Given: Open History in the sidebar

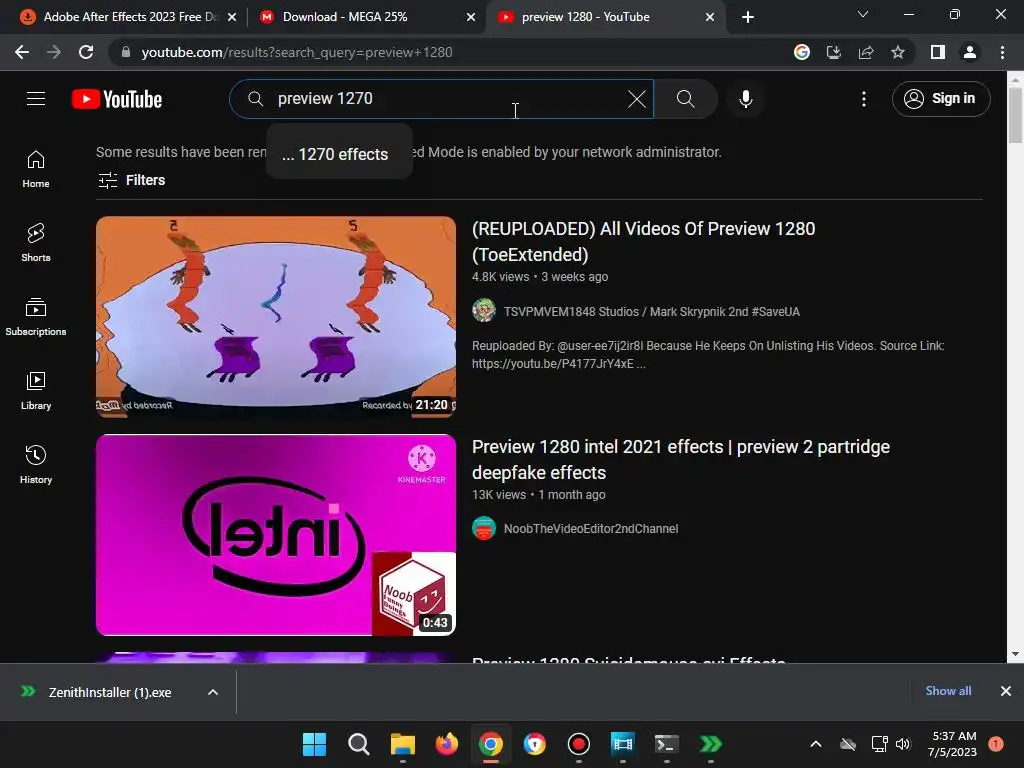Looking at the screenshot, I should click(36, 464).
